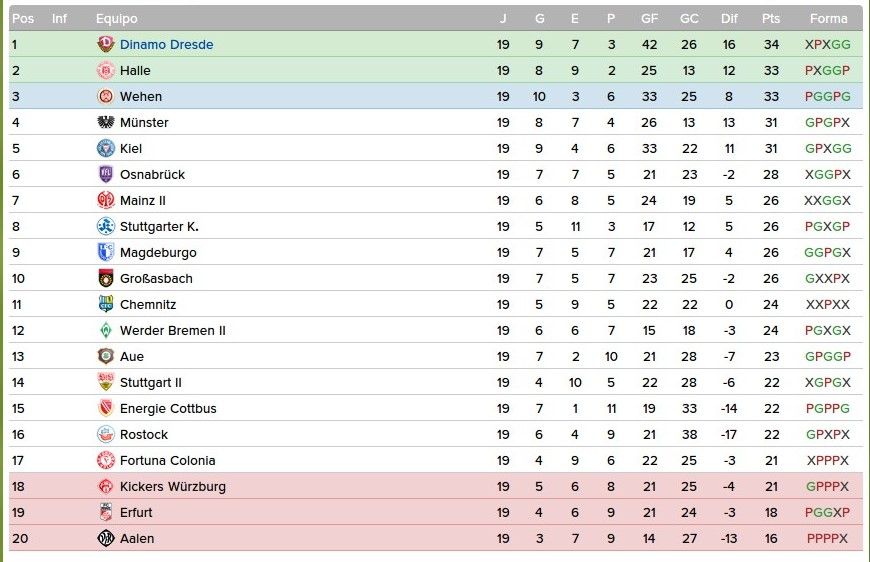Image resolution: width=870 pixels, height=562 pixels.
Task: Select the Münster eagle crest icon
Action: [105, 122]
